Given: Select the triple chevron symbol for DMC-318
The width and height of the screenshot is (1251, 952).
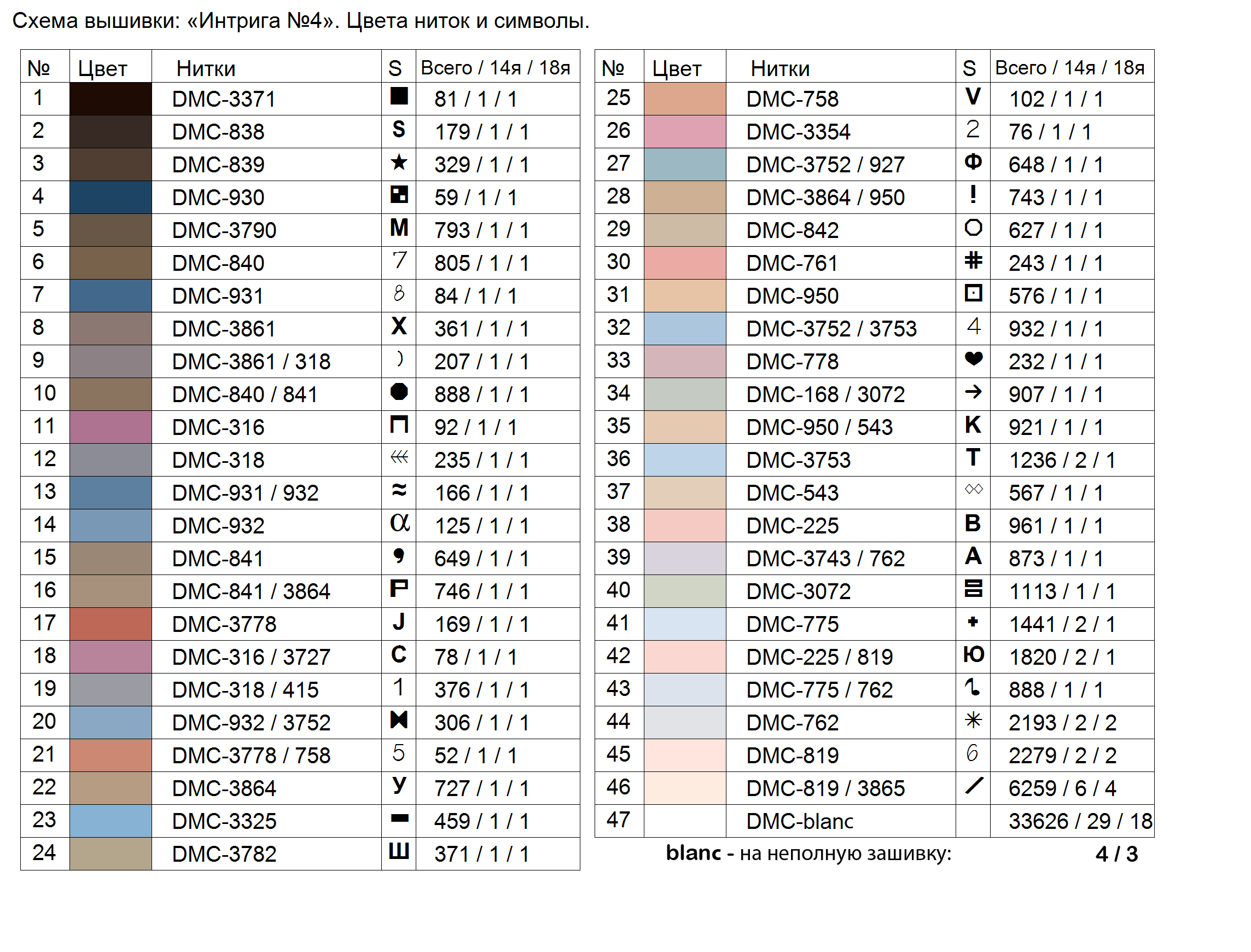Looking at the screenshot, I should pos(399,457).
